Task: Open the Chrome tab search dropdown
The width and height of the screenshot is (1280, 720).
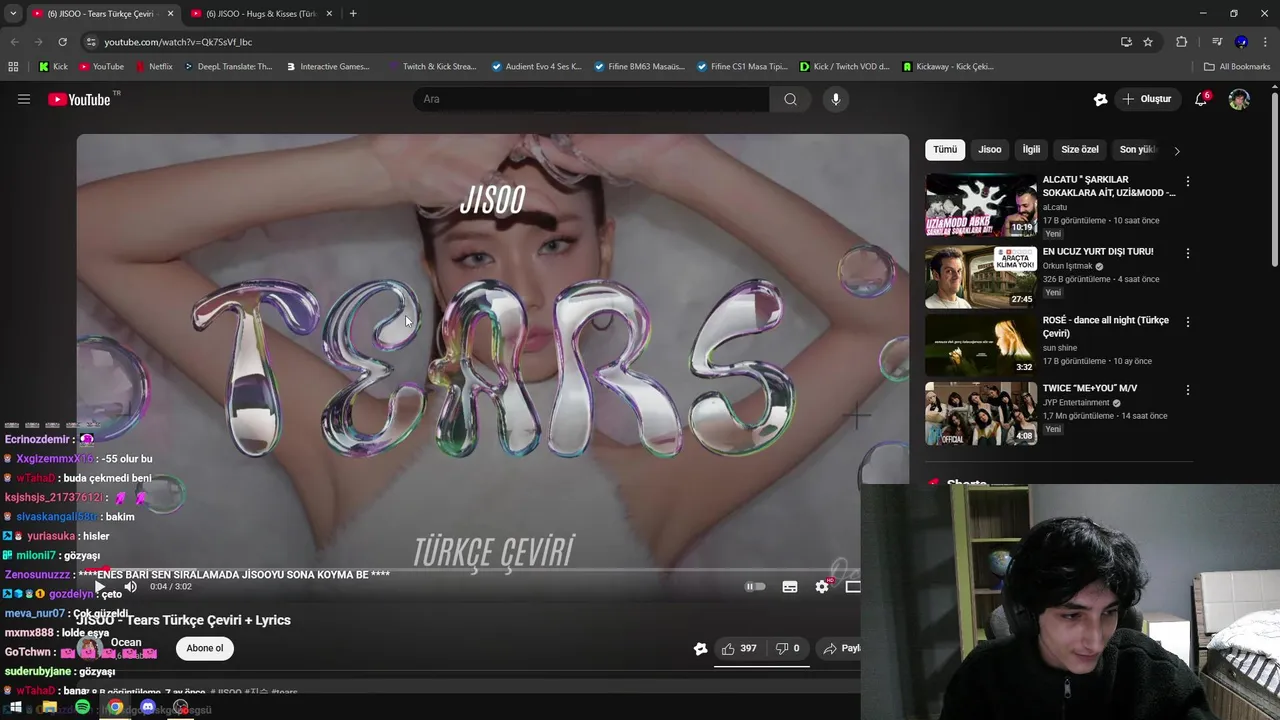Action: click(13, 13)
